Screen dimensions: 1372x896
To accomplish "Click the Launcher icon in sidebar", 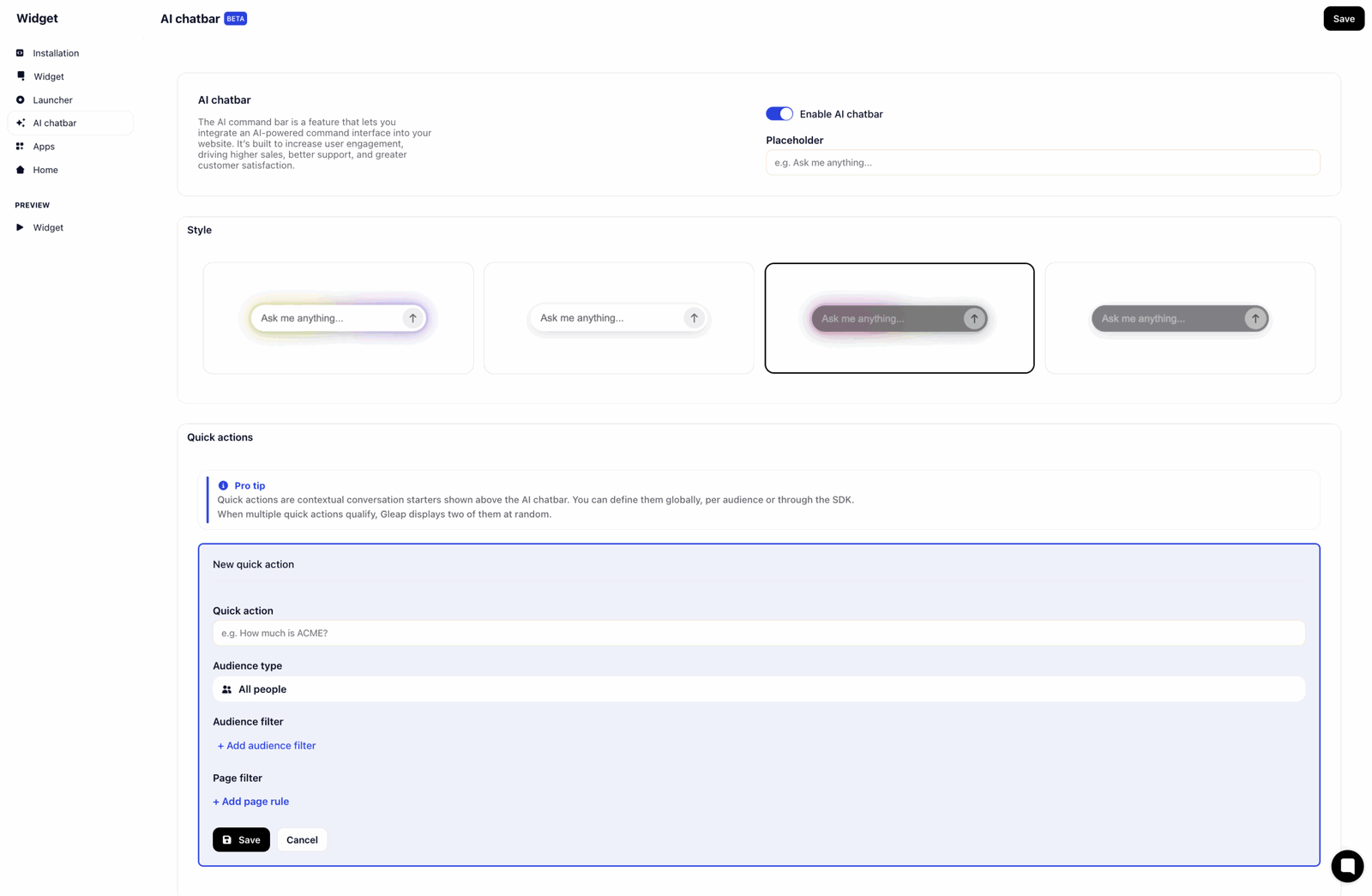I will (x=20, y=100).
